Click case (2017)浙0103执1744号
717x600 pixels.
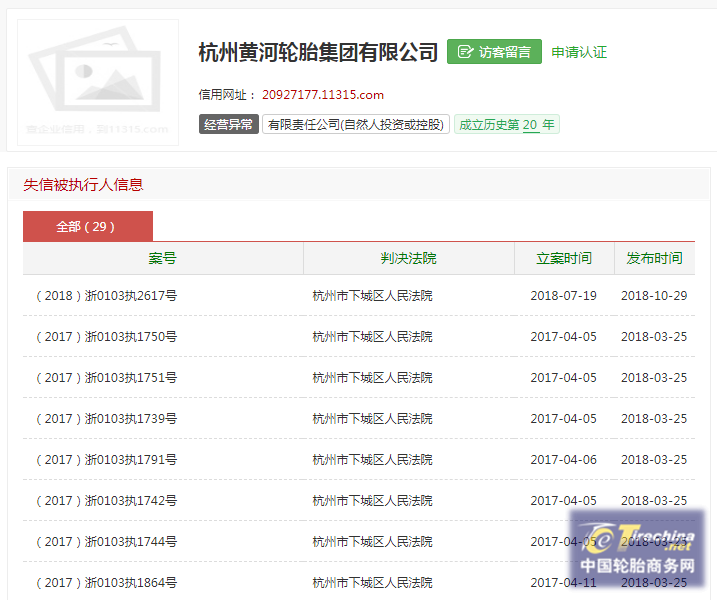106,541
